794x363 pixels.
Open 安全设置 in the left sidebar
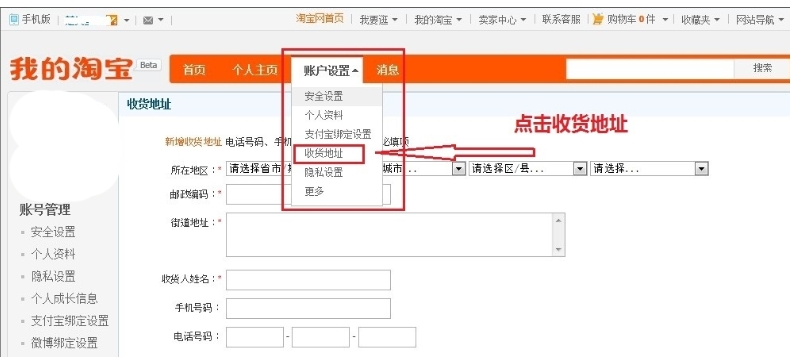click(x=53, y=232)
